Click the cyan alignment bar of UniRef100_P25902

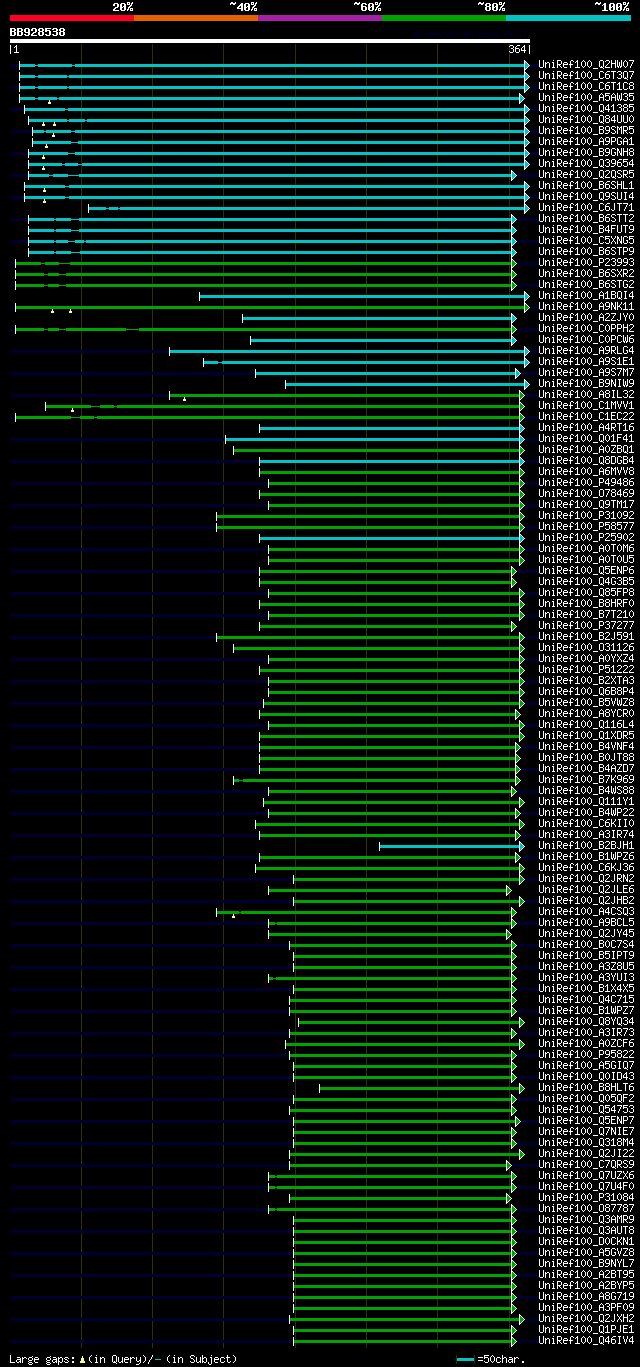[x=391, y=538]
